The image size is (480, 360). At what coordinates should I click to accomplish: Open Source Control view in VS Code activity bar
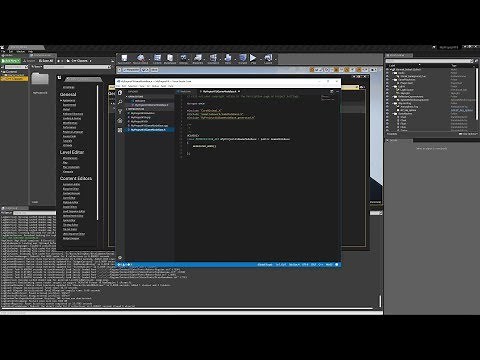120,111
